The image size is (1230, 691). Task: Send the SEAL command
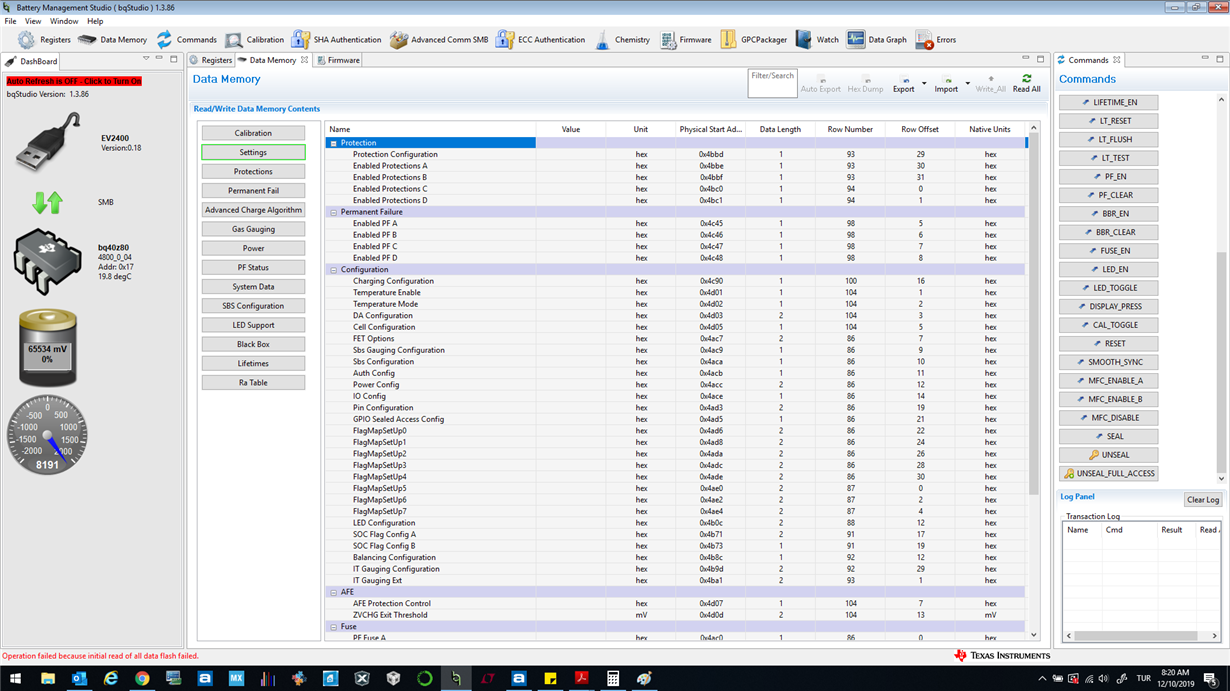point(1109,436)
